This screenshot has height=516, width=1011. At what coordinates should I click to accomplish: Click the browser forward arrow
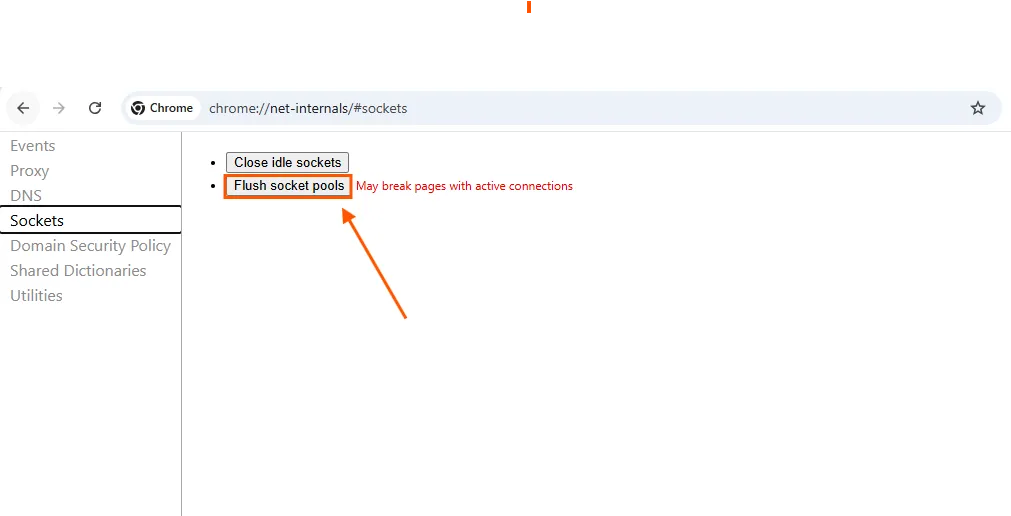(x=59, y=108)
